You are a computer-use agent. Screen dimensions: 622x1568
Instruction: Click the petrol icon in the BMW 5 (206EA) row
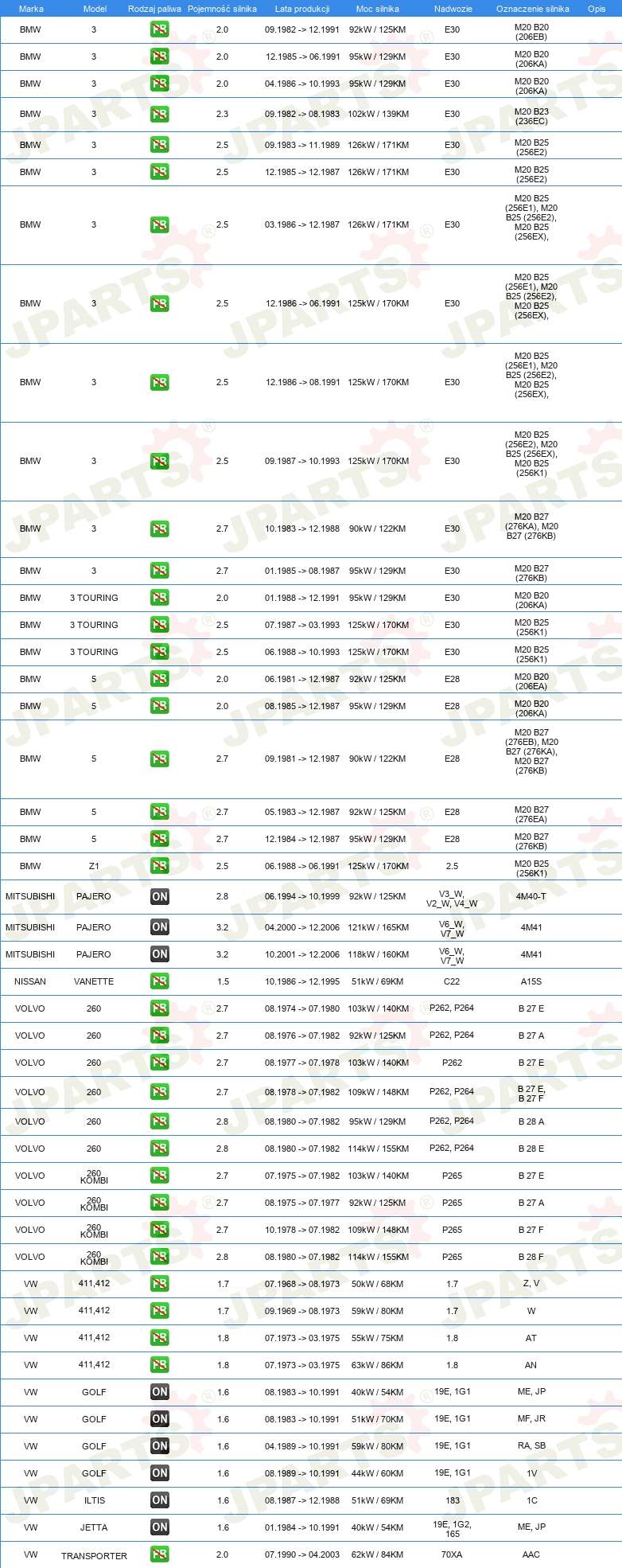point(160,679)
